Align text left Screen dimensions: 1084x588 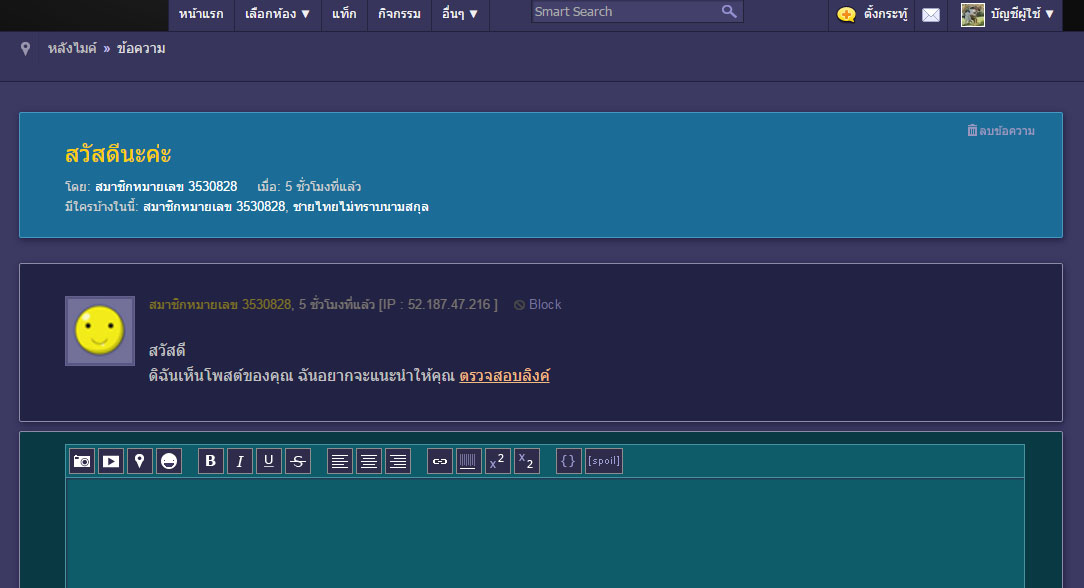click(x=339, y=461)
